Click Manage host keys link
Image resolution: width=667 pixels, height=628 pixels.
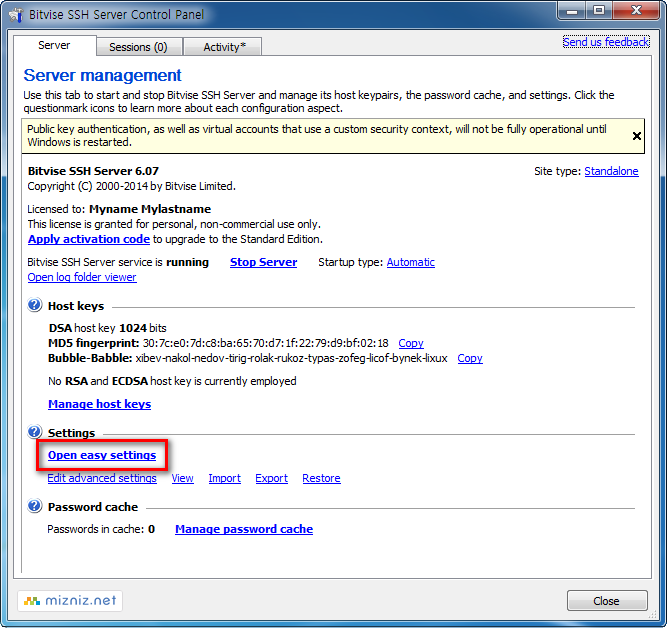(100, 404)
